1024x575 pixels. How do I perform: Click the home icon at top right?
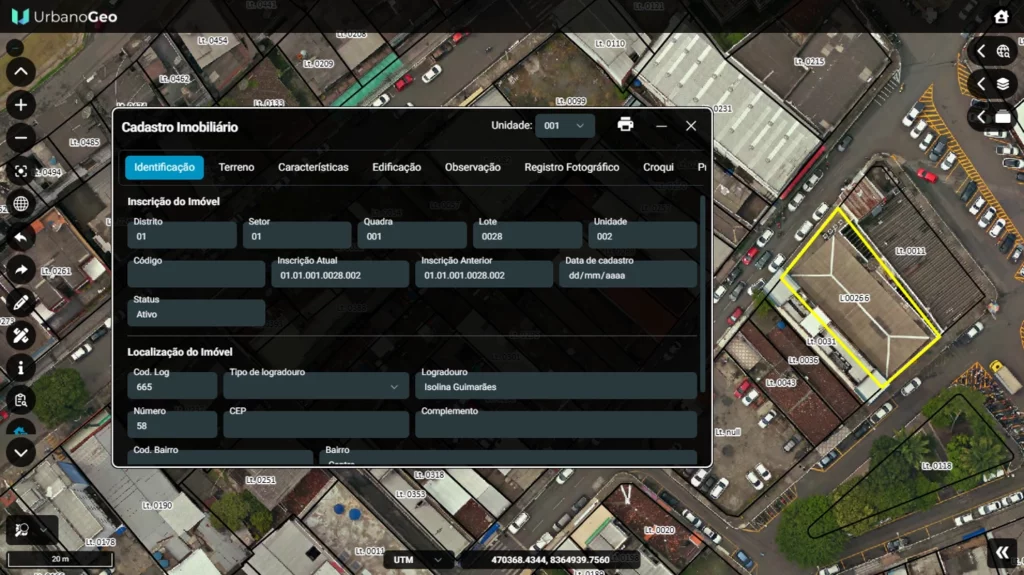tap(1001, 17)
